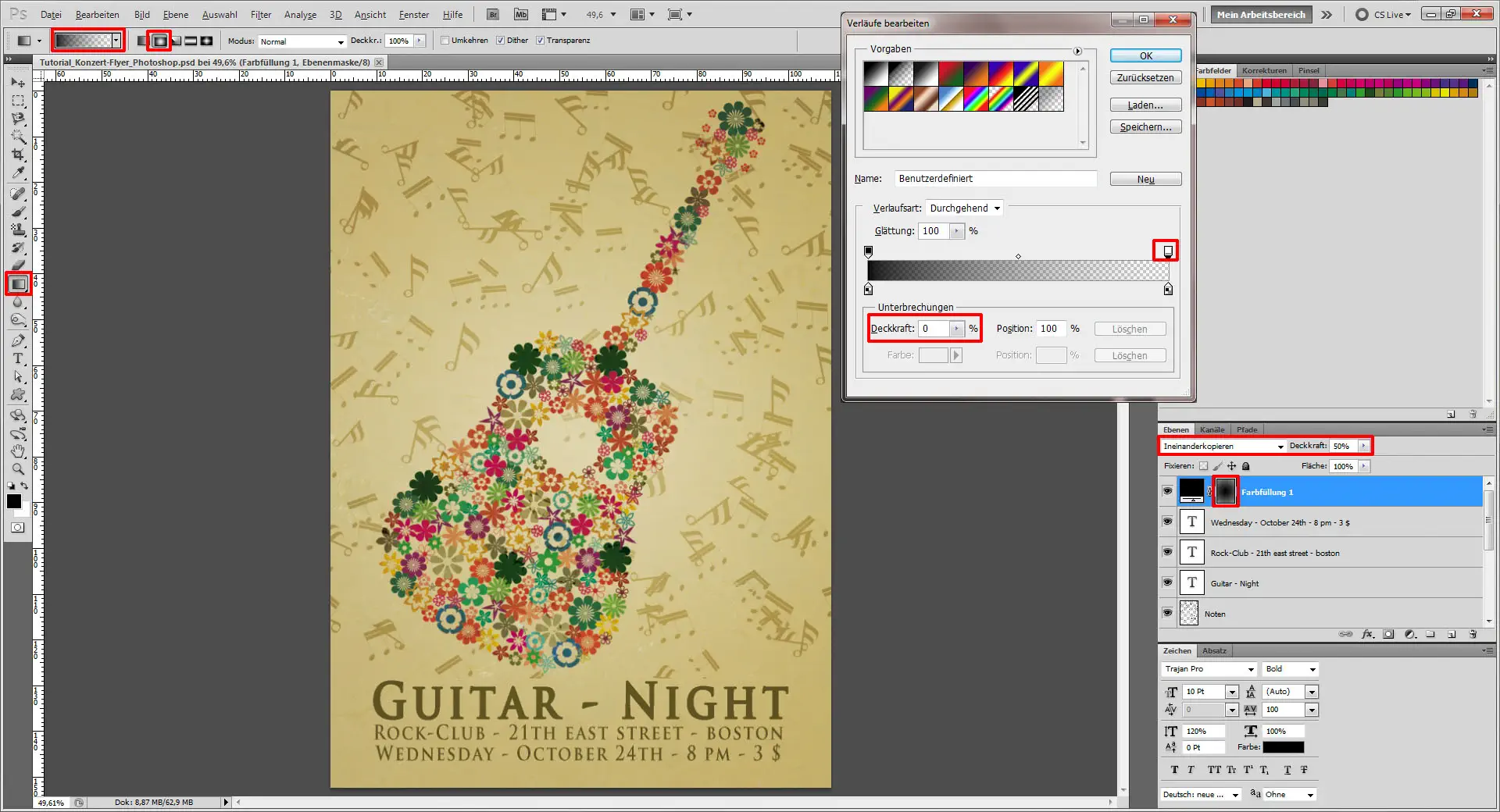
Task: Click the Speichern button in Verläufe bearbeiten
Action: (1145, 126)
